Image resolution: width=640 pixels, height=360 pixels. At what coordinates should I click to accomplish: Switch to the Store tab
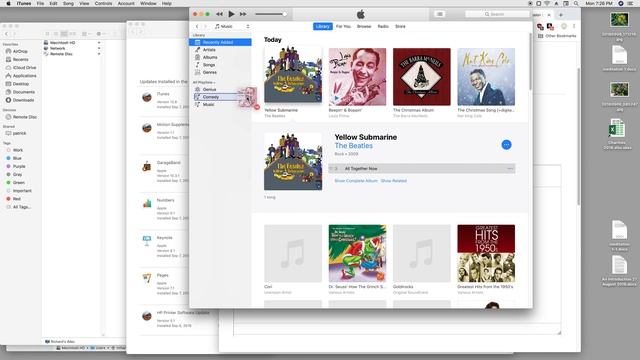[400, 26]
